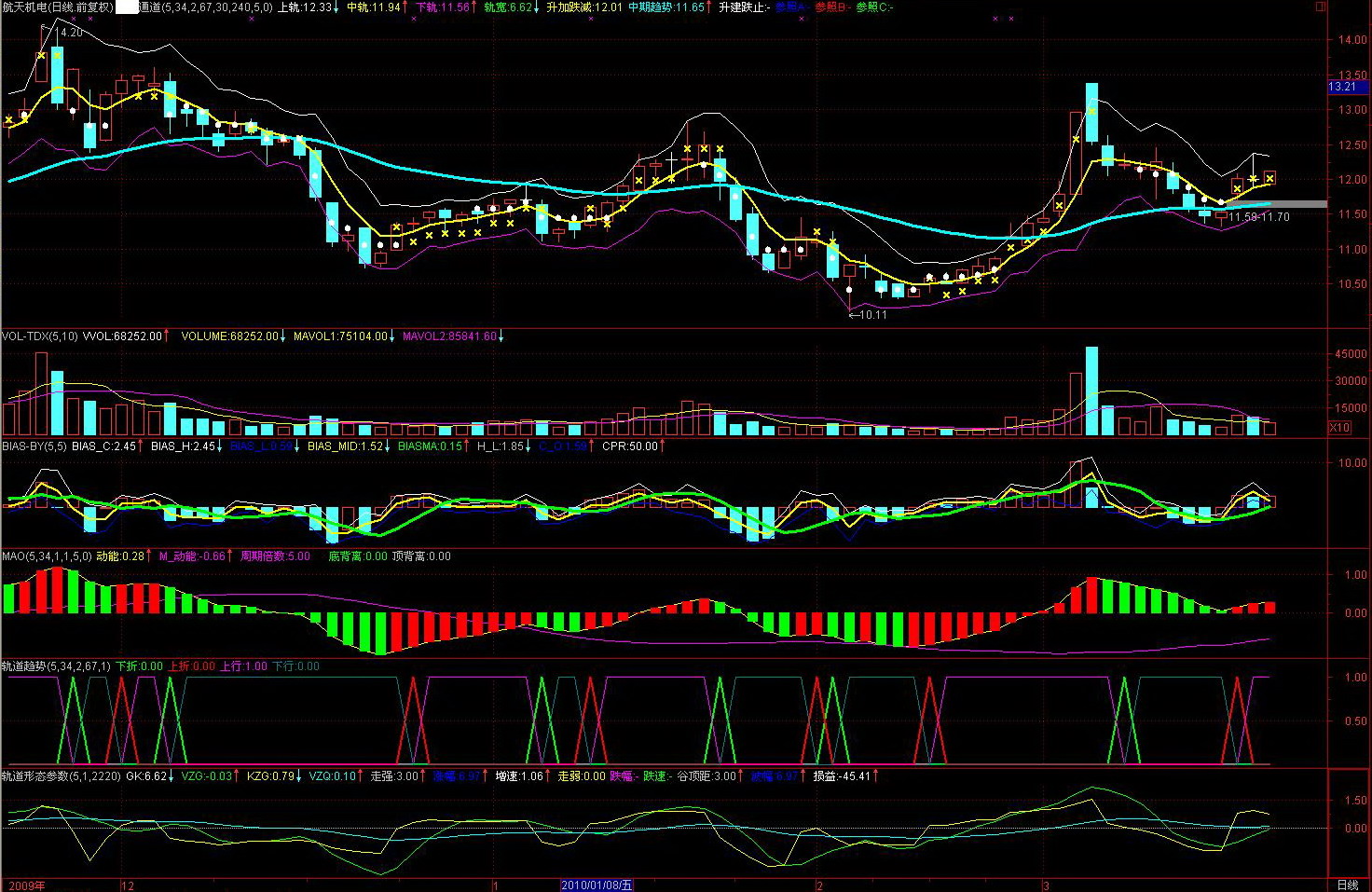Select the 2010/01/08 highlighted date label

tap(597, 885)
